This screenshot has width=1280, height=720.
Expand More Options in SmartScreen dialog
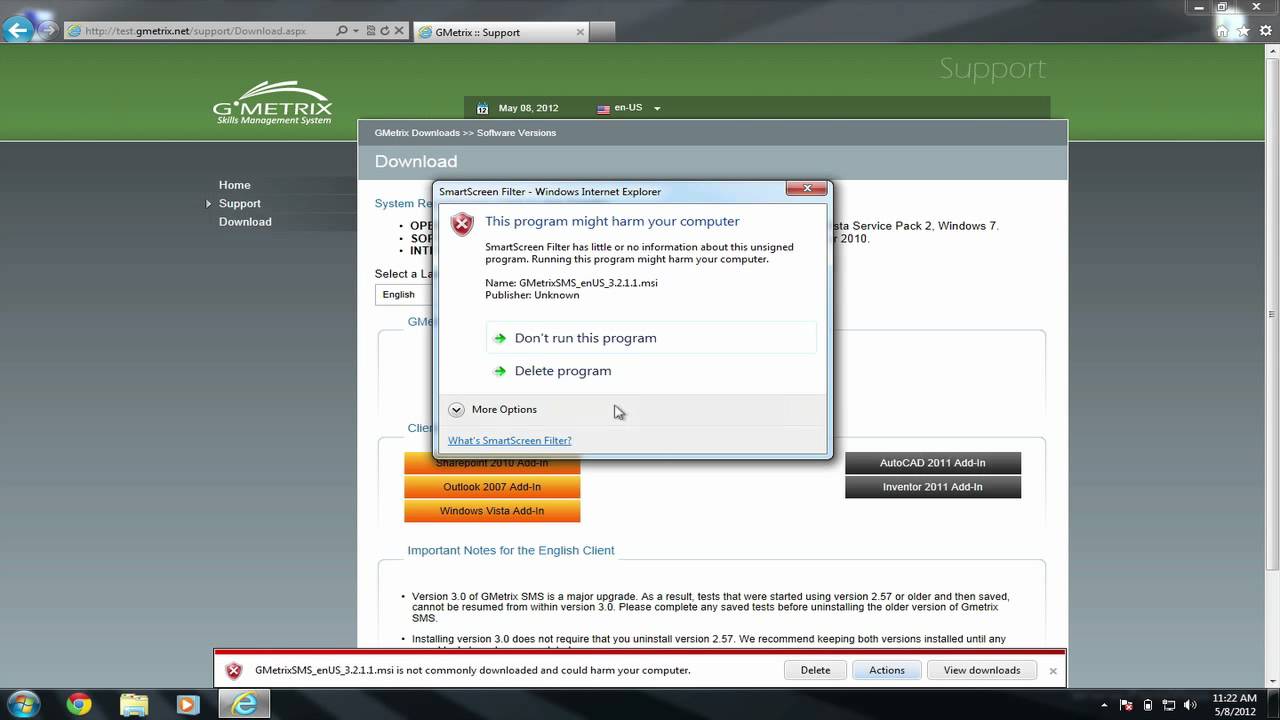coord(493,409)
